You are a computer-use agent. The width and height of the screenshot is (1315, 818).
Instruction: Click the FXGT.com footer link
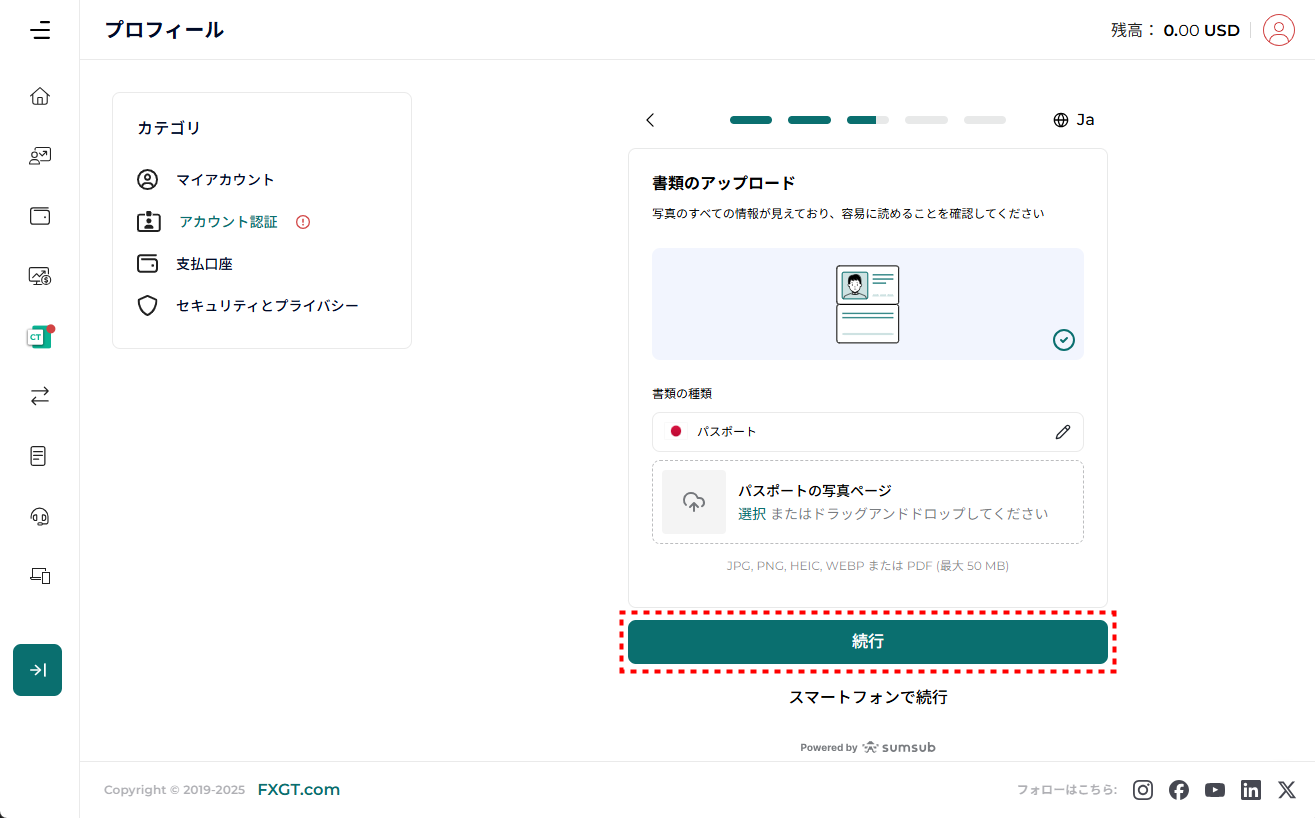coord(298,790)
